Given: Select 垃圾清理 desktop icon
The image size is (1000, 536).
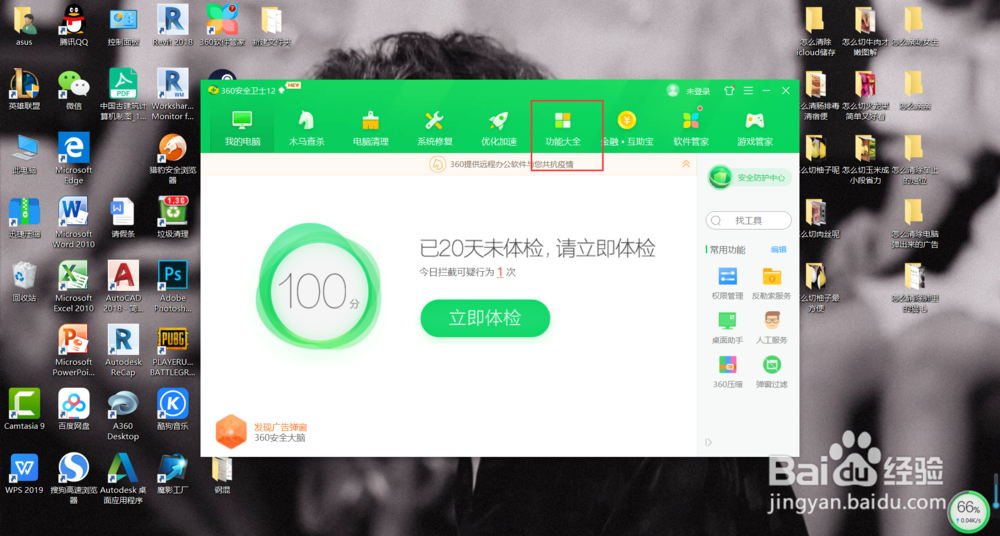Looking at the screenshot, I should pos(173,217).
